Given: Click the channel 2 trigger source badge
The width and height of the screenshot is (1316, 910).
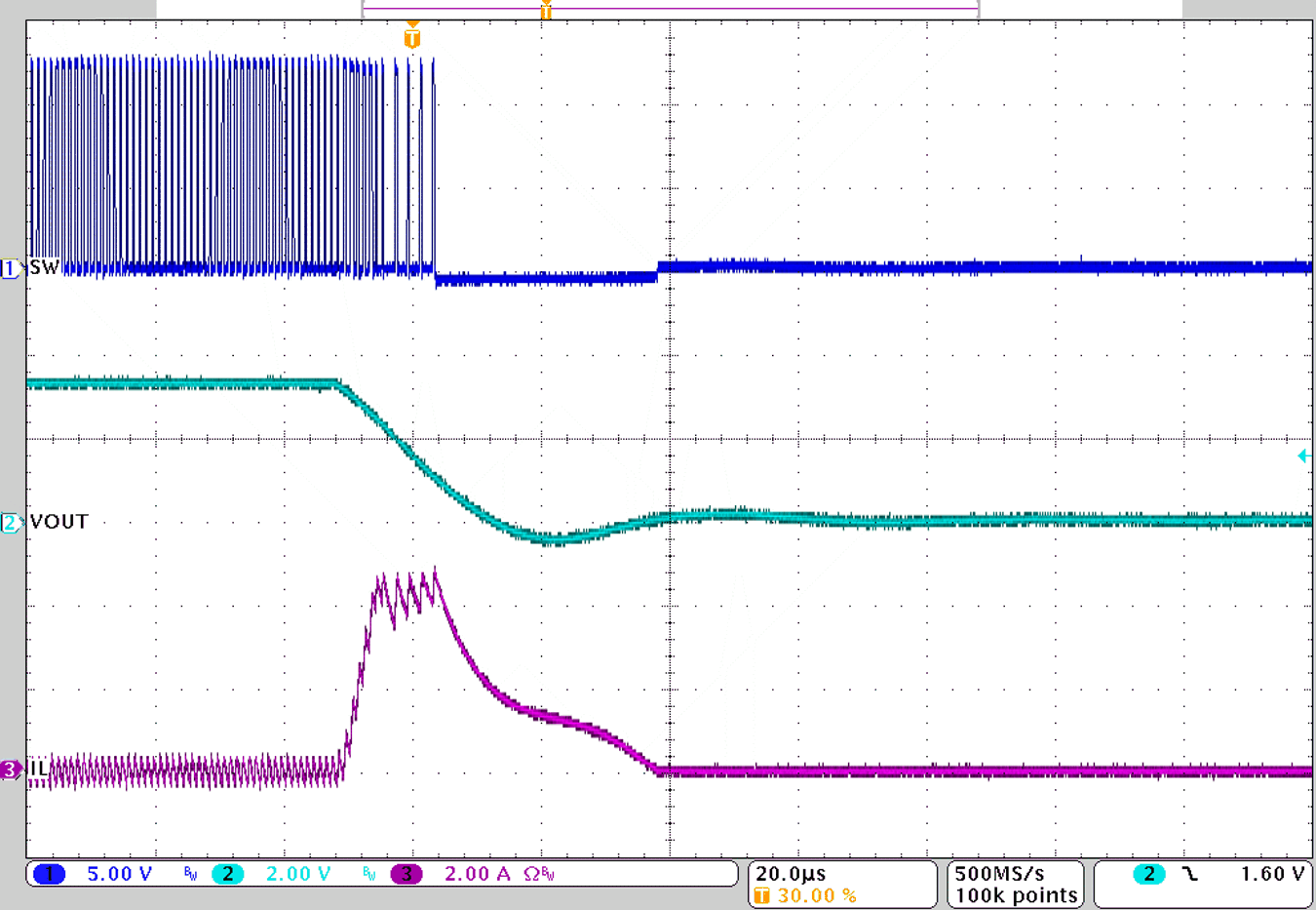Looking at the screenshot, I should click(x=1149, y=874).
